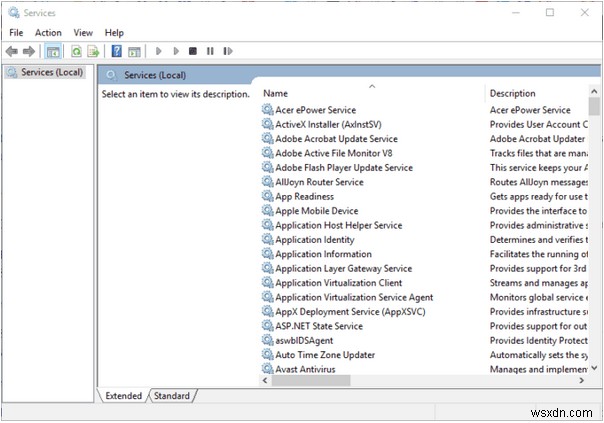Select the Apple Mobile Device service

[316, 211]
